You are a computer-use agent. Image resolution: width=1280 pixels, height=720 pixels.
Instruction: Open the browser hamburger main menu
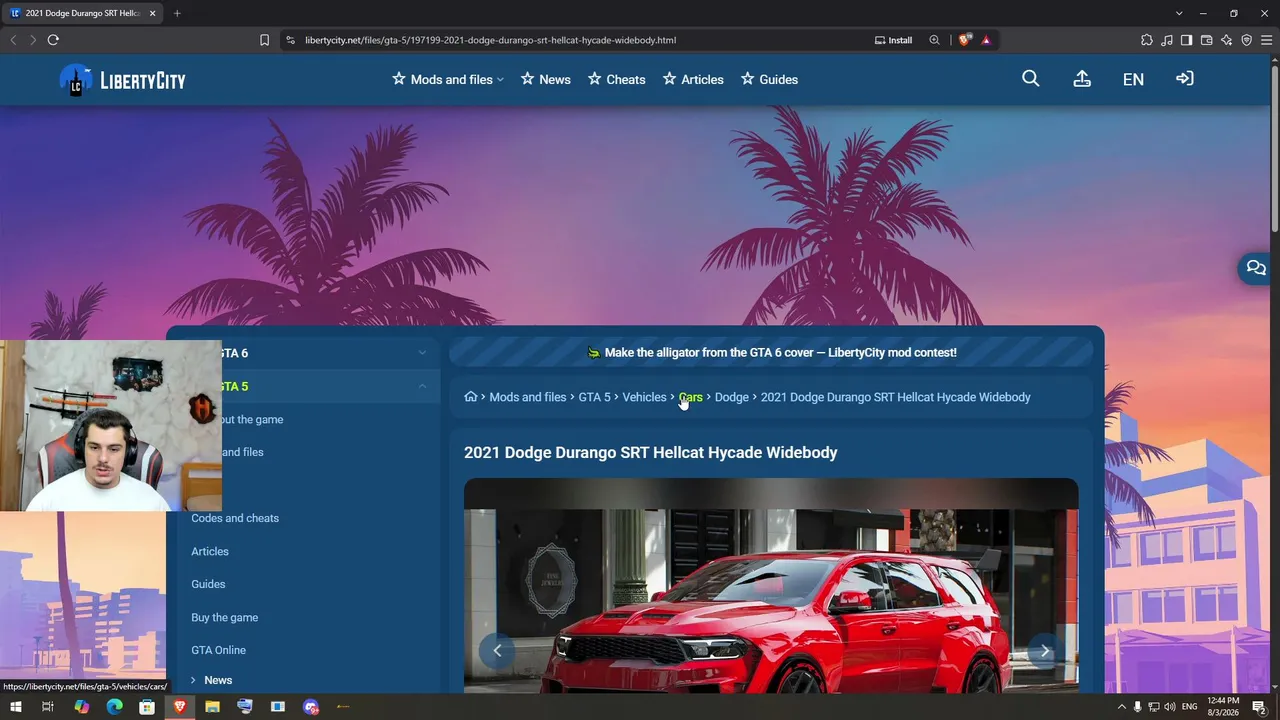(x=1267, y=40)
